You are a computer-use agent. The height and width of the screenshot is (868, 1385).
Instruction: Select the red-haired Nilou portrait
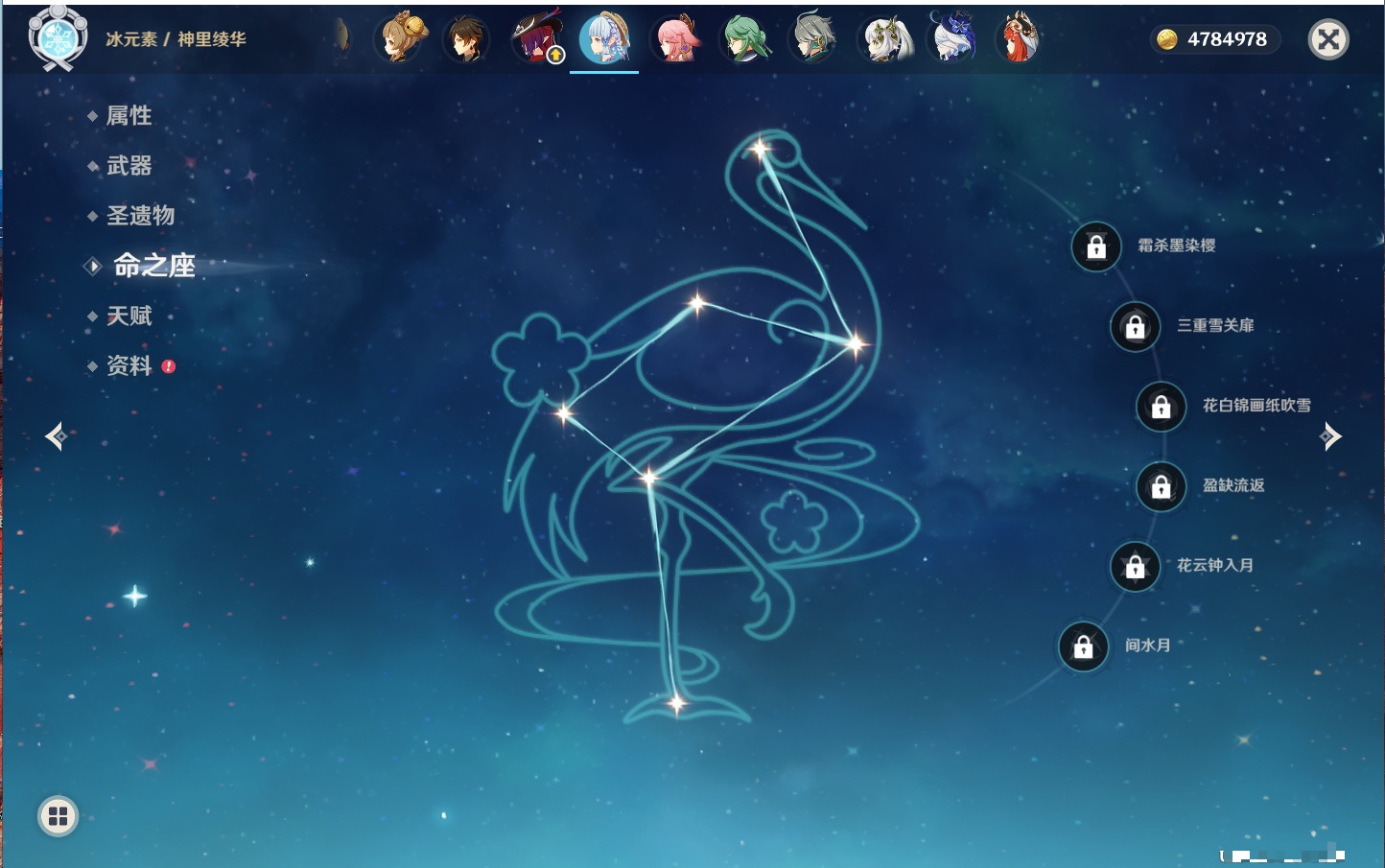tap(1019, 38)
